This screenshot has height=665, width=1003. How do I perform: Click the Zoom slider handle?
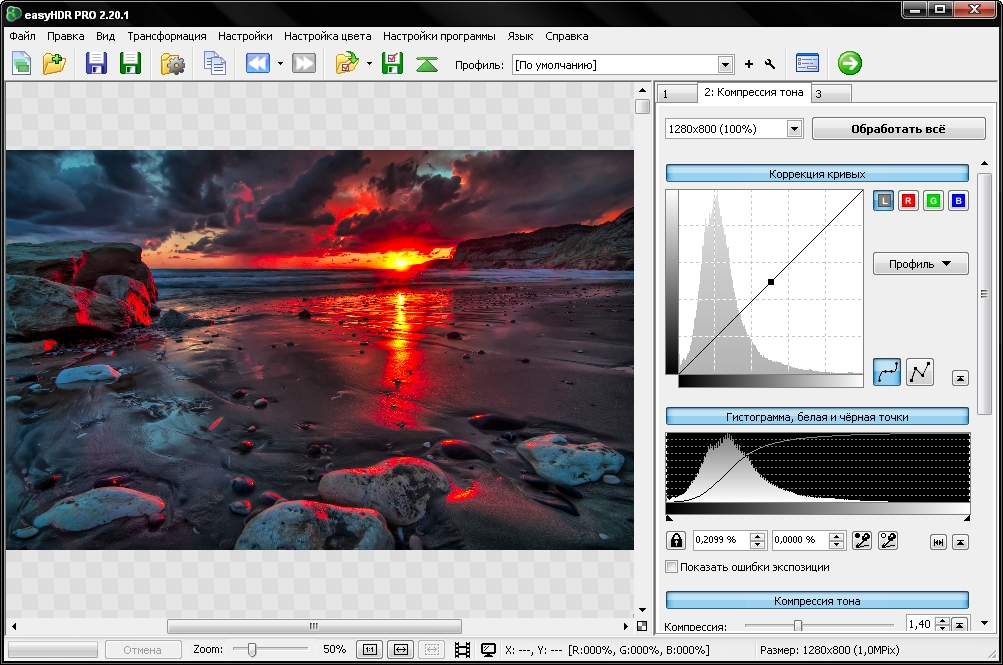(x=252, y=649)
